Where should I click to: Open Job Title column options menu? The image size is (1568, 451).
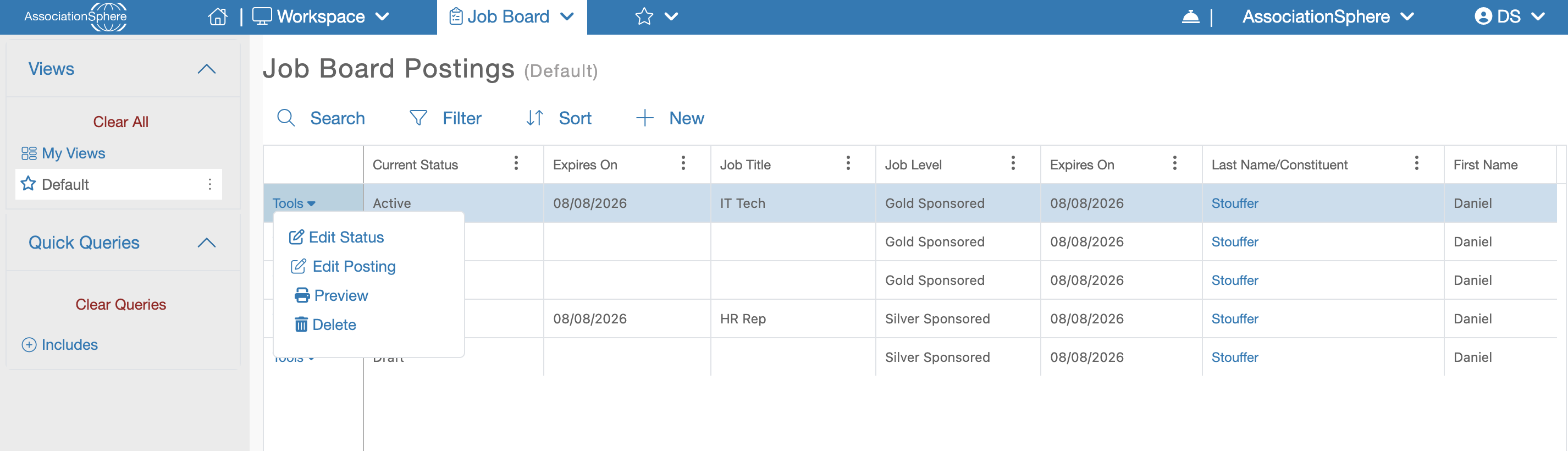click(x=848, y=163)
